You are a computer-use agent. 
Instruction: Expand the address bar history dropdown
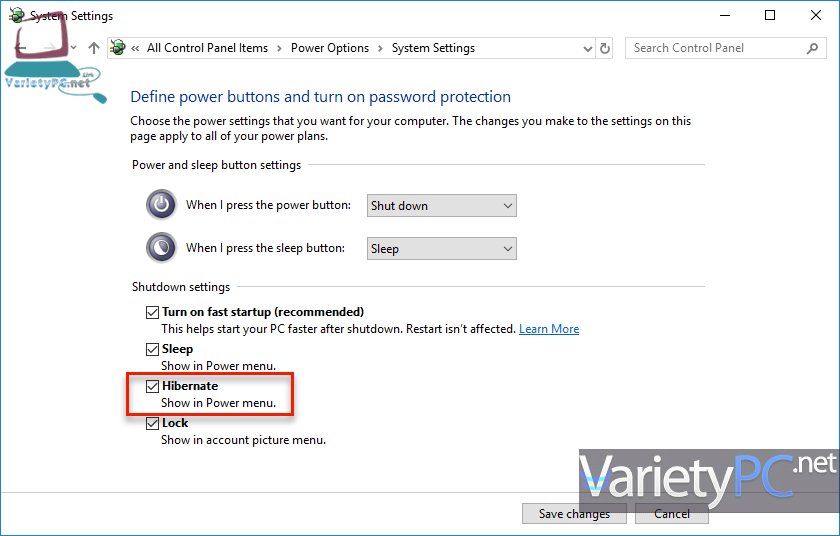click(588, 48)
